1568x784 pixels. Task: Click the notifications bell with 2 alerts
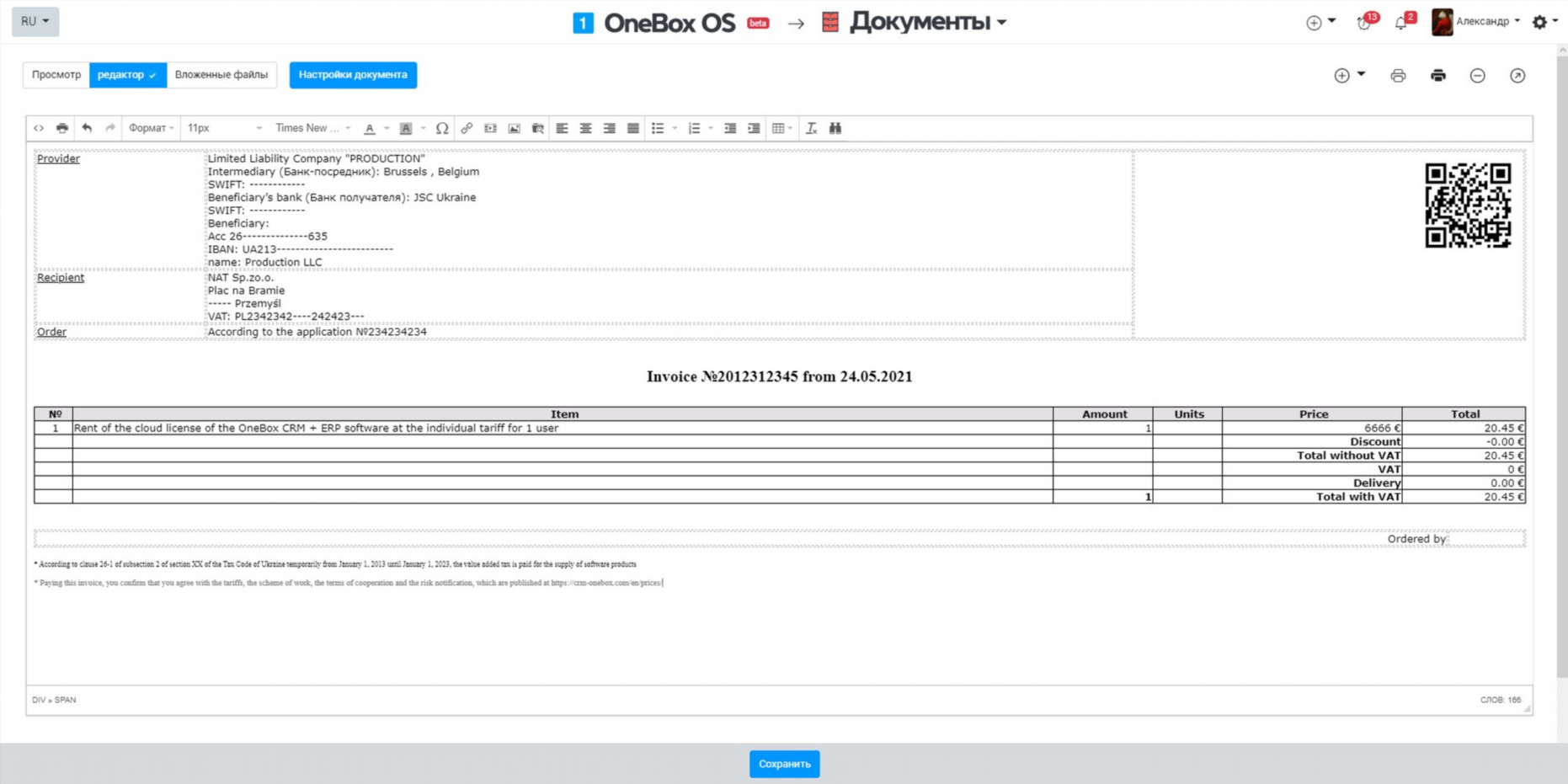point(1400,23)
